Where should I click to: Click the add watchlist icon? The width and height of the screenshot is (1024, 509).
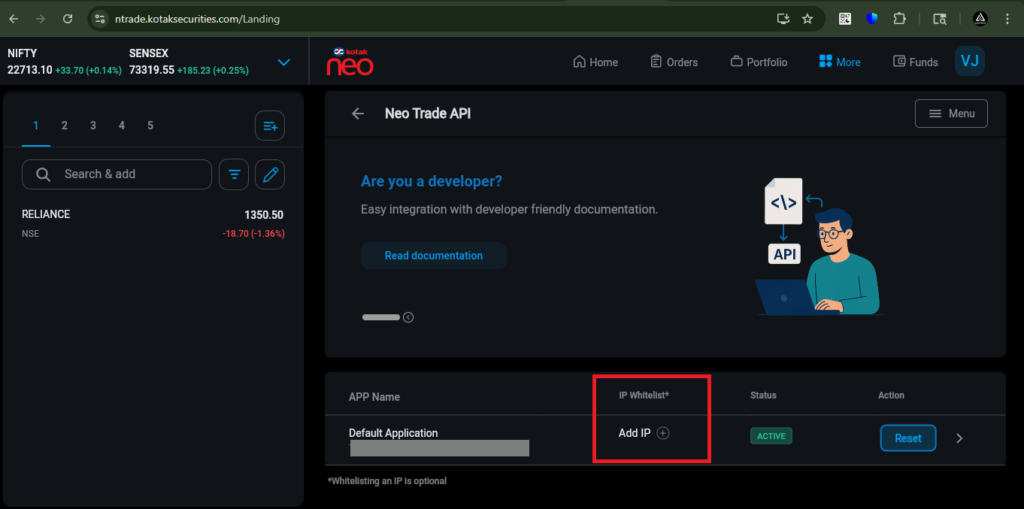(x=269, y=126)
